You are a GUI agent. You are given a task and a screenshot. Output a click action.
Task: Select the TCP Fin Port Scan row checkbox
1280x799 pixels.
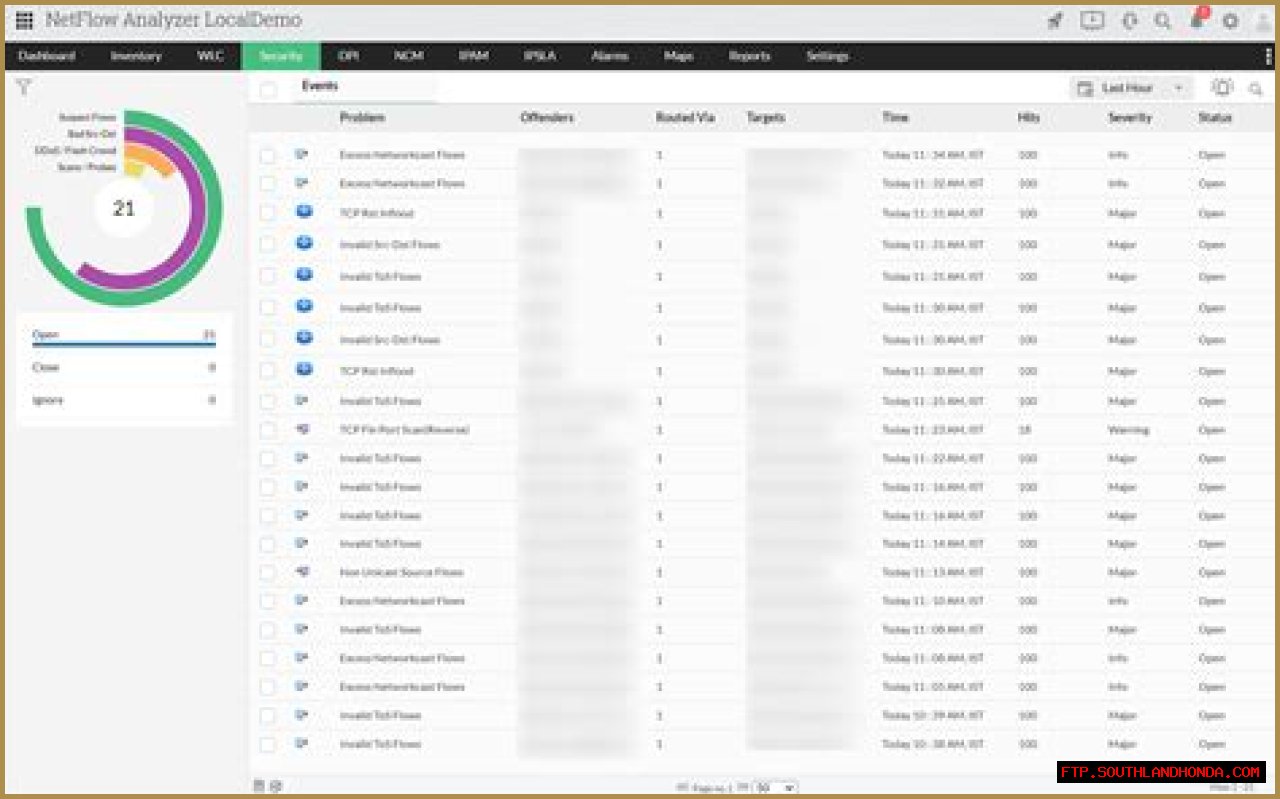(x=268, y=430)
